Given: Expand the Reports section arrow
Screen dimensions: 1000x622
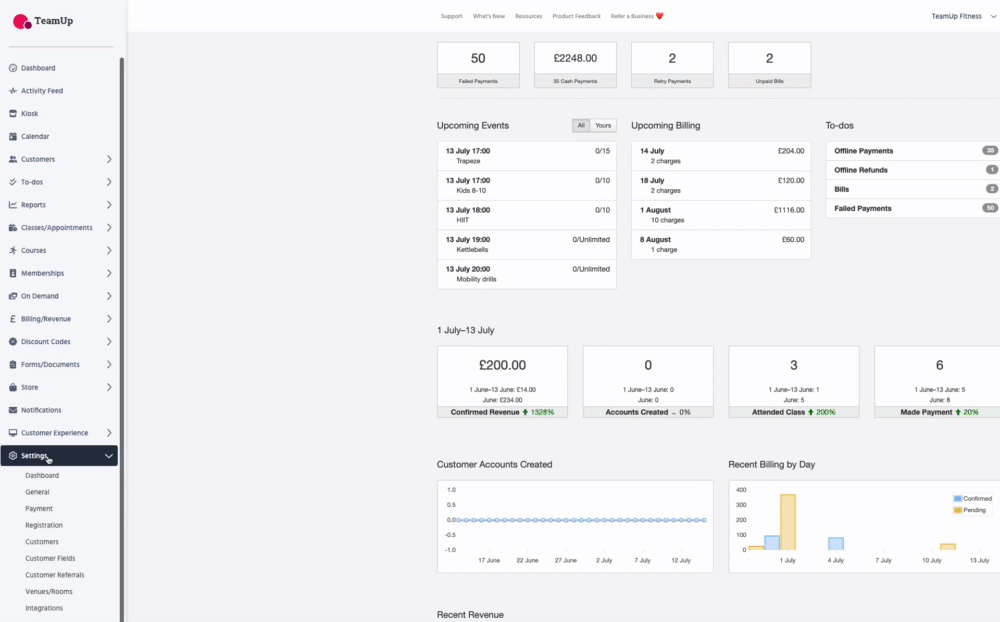Looking at the screenshot, I should (109, 205).
